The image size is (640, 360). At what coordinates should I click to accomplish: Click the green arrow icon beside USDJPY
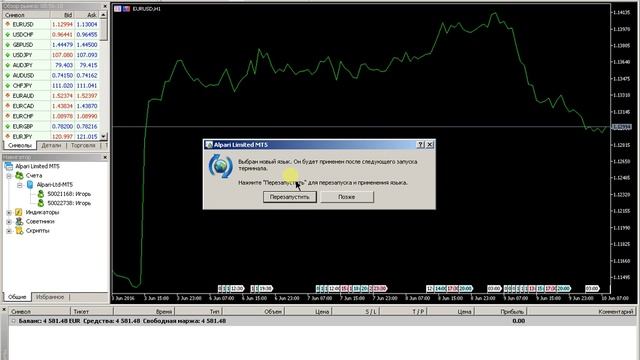7,55
